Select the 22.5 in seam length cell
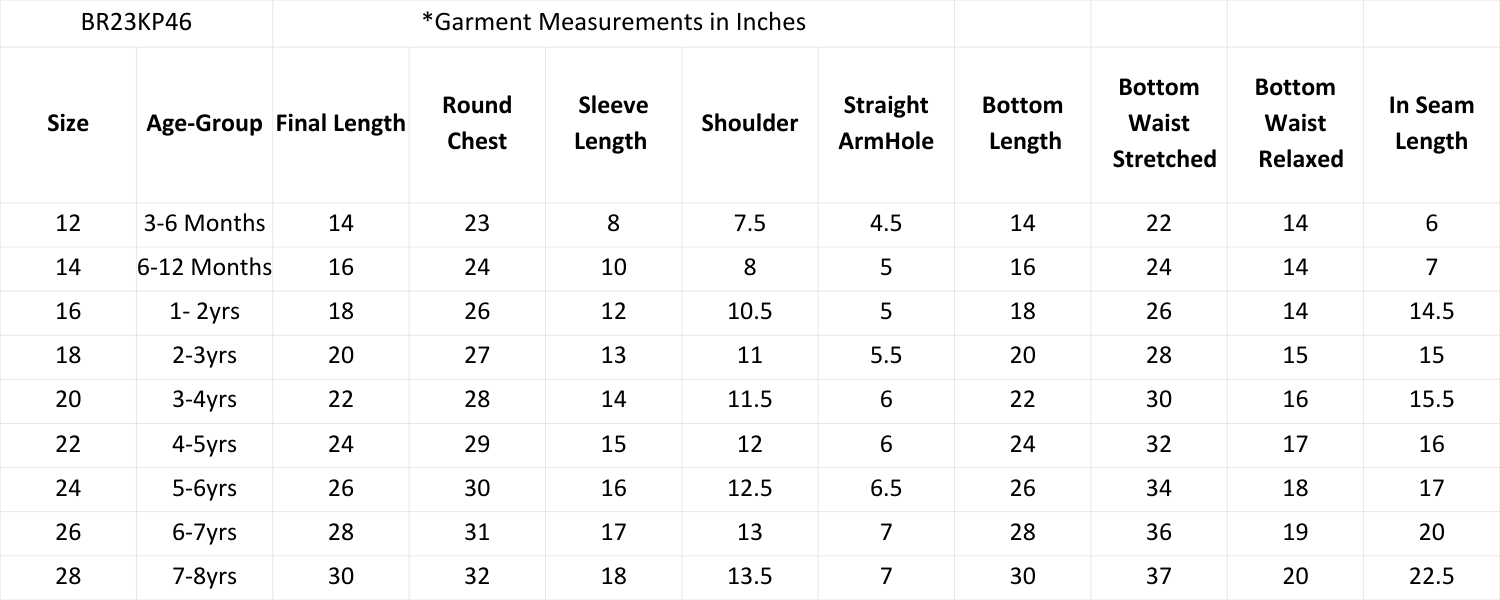Screen dimensions: 1500x600 pos(1431,577)
